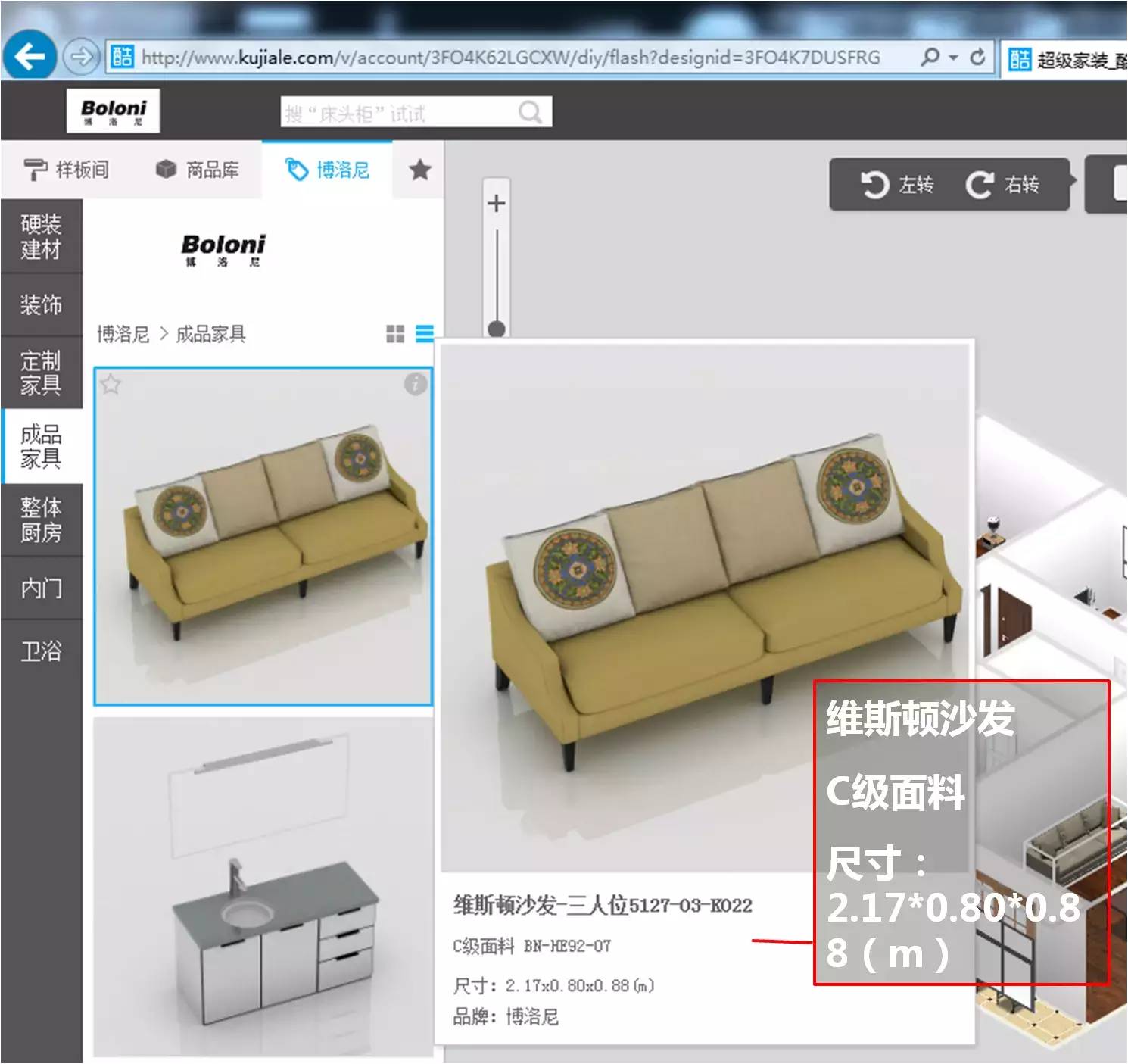Click the zoom slider handle
The width and height of the screenshot is (1128, 1064).
point(497,329)
